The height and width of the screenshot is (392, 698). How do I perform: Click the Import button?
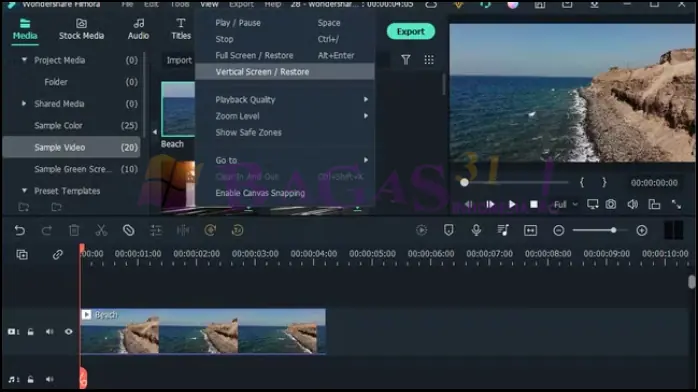179,60
